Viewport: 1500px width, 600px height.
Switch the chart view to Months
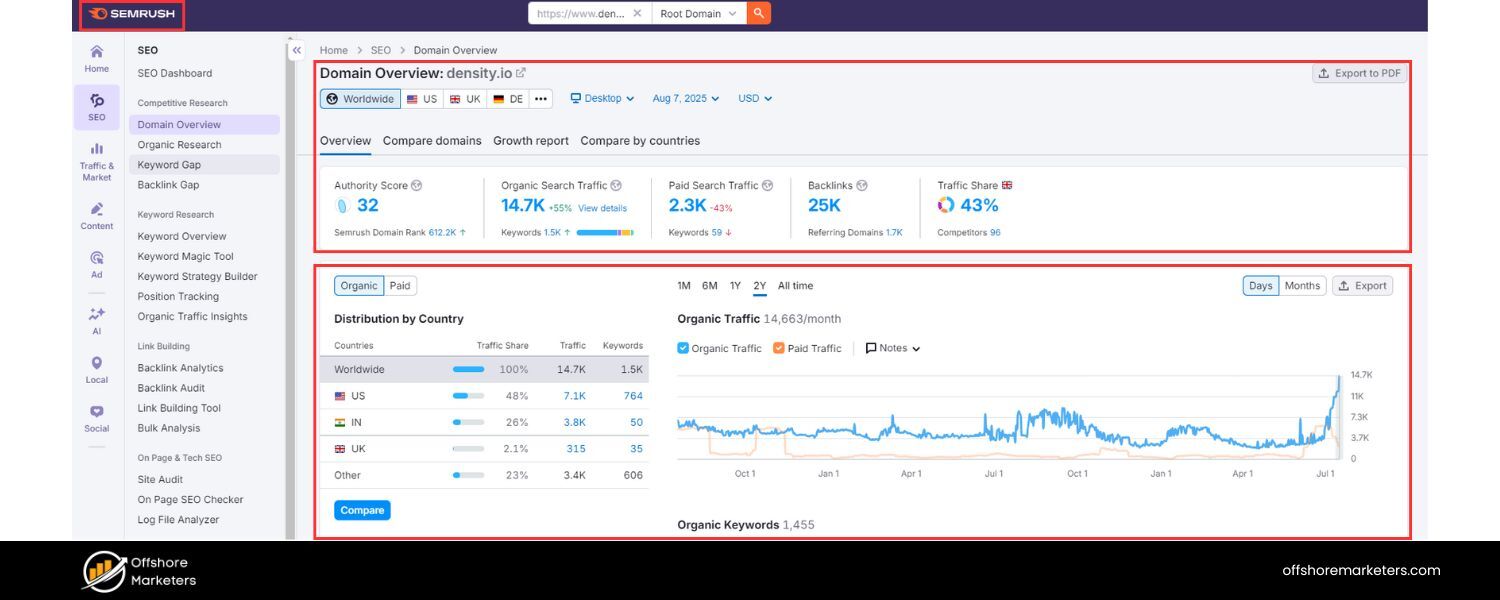click(x=1301, y=285)
